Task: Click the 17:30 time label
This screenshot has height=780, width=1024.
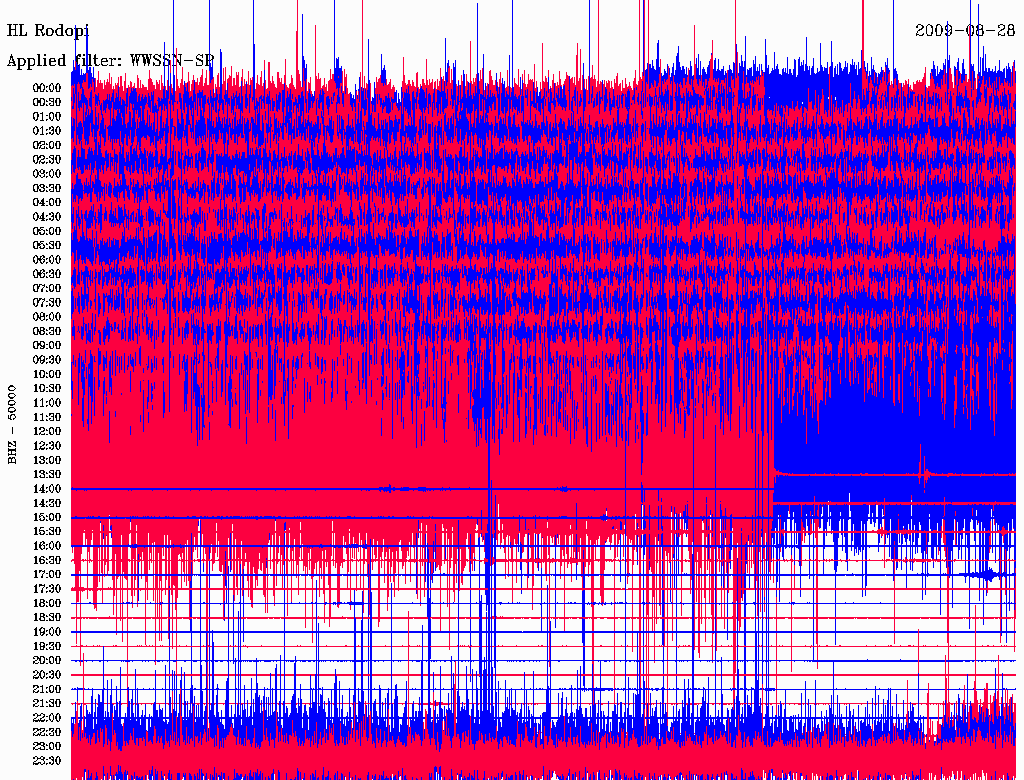Action: click(47, 589)
